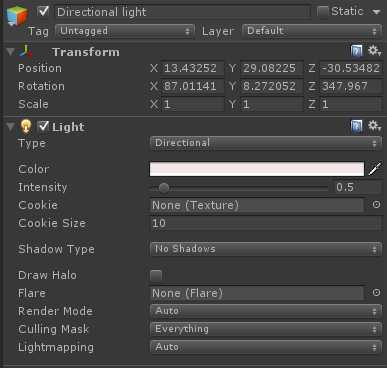Click the Scale Z field

pos(351,104)
